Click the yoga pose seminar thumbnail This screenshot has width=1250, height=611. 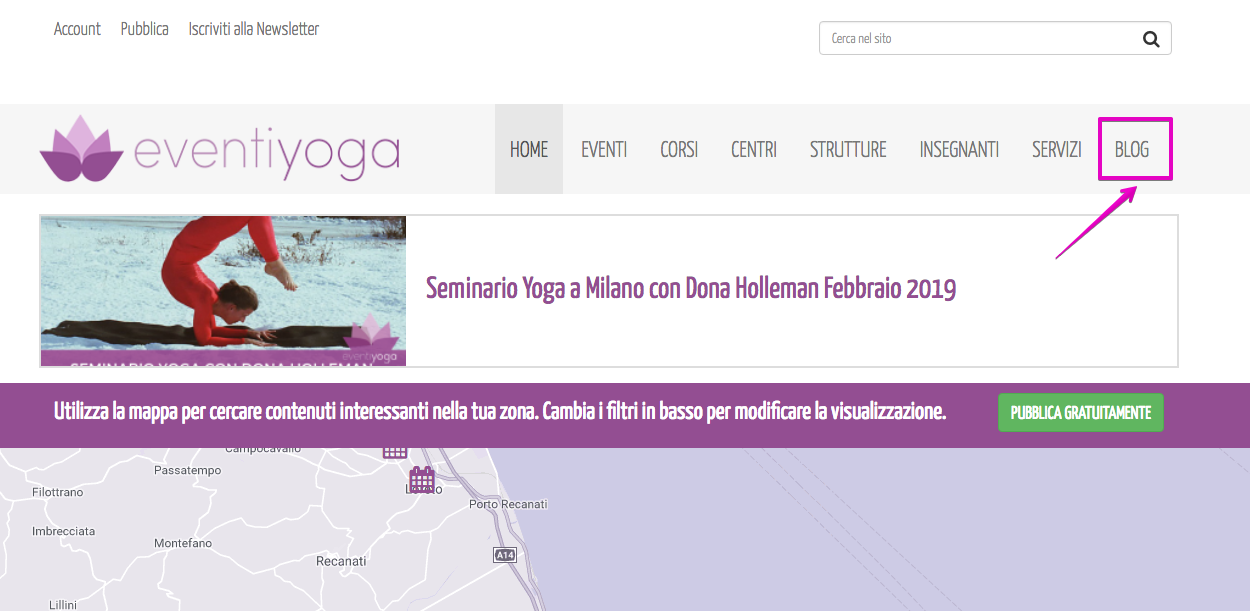(223, 291)
